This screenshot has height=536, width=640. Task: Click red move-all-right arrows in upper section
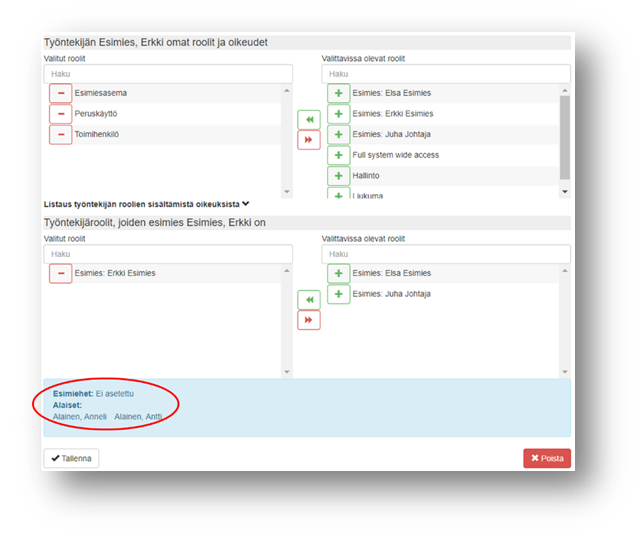tap(308, 139)
